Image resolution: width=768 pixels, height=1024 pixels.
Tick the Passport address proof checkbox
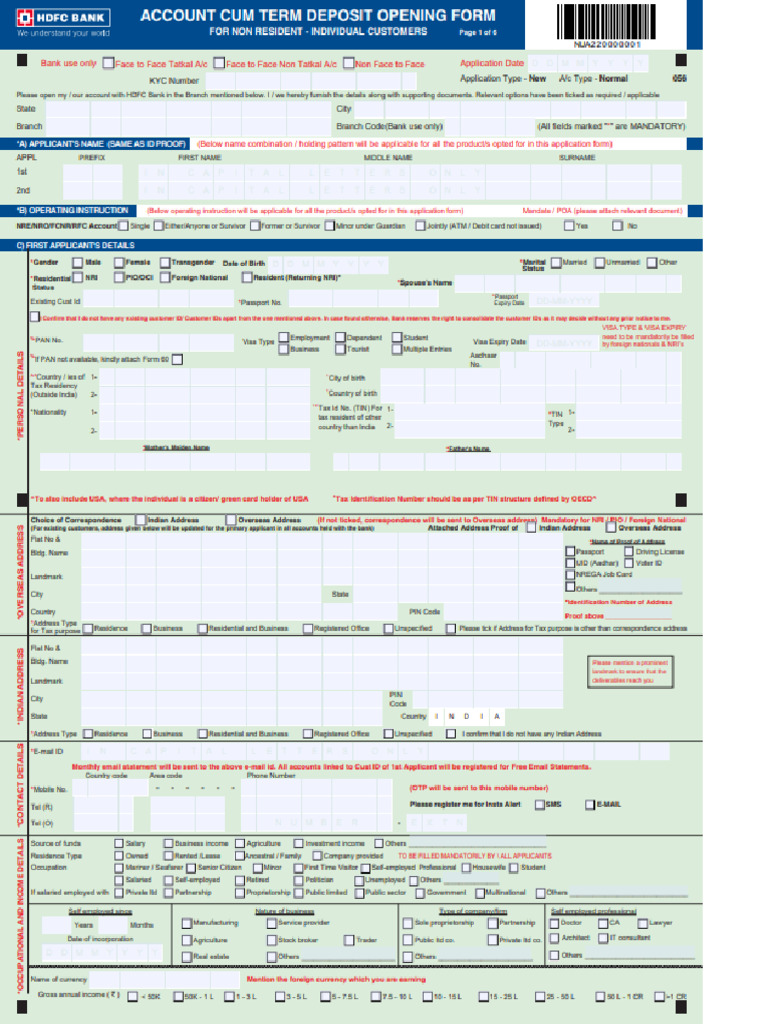[x=570, y=552]
